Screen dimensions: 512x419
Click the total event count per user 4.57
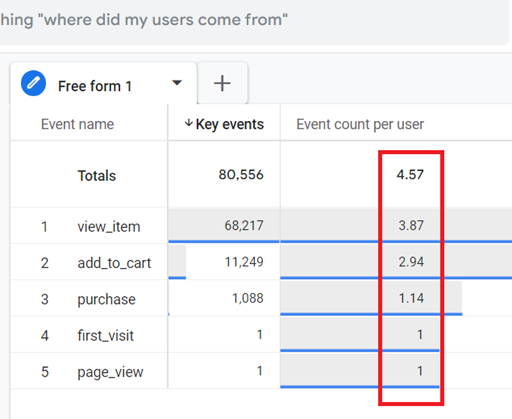pos(410,175)
